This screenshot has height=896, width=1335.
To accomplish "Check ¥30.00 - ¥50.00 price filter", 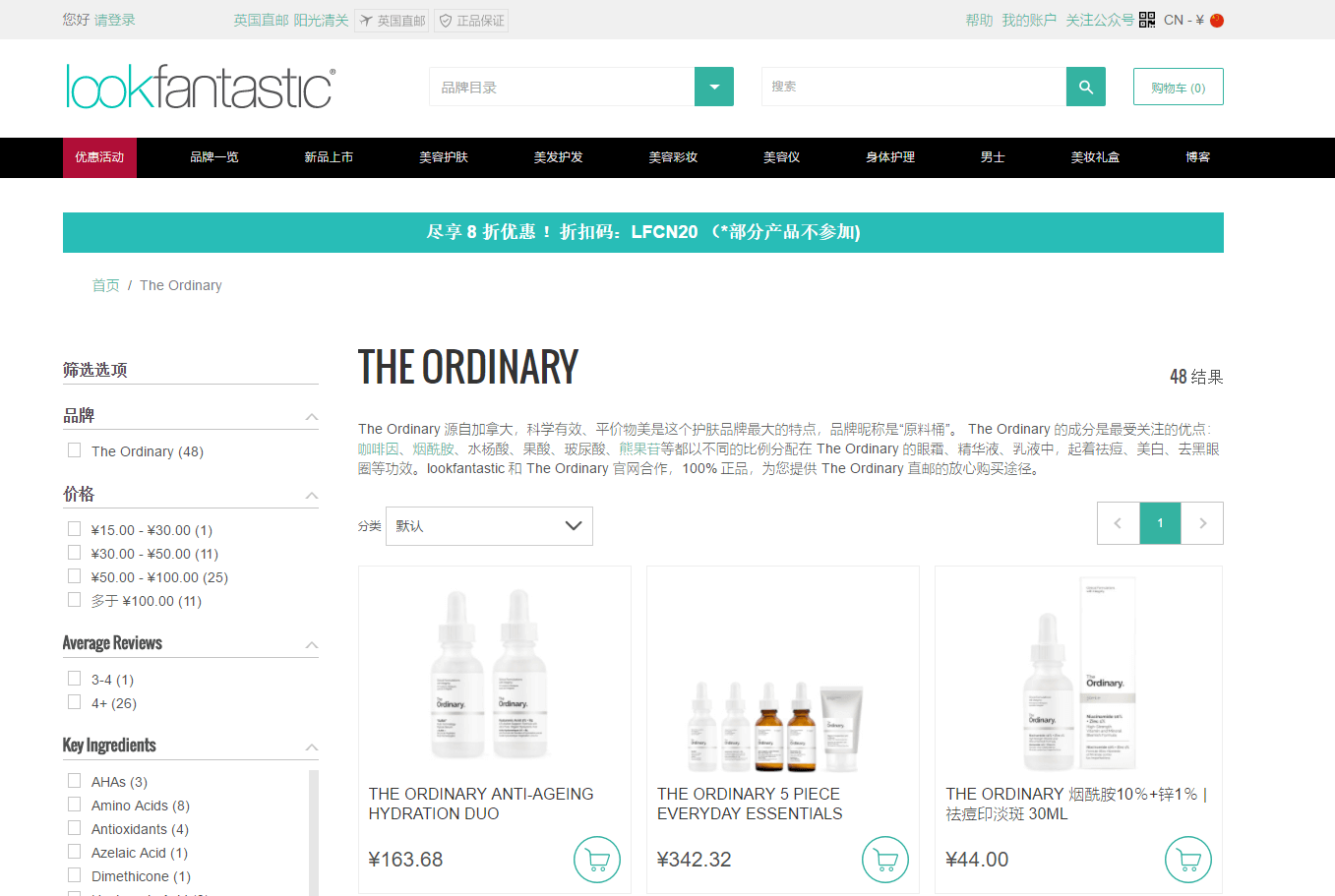I will pos(74,553).
